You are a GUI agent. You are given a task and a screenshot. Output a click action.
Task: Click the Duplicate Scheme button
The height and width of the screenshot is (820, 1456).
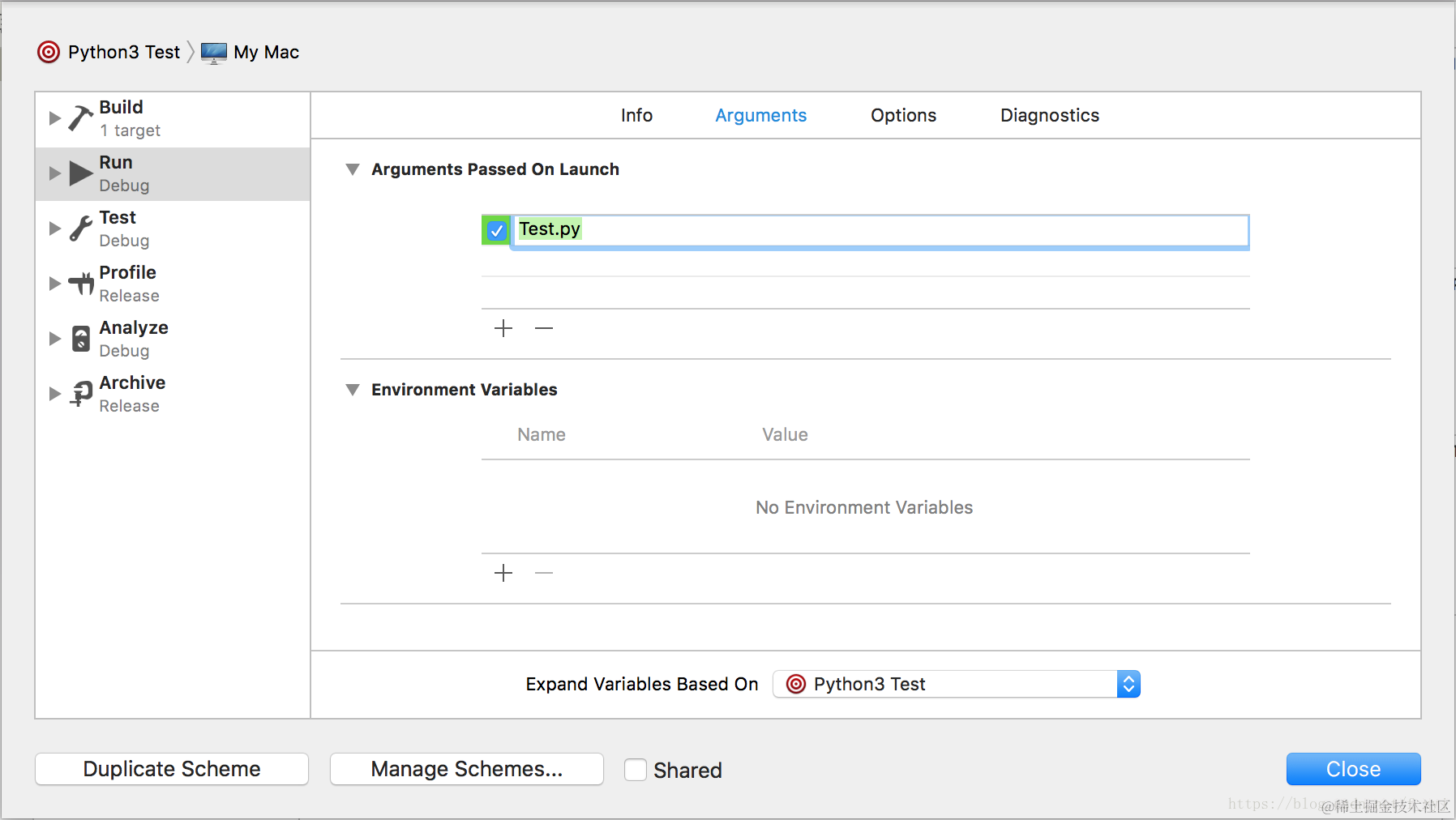point(172,769)
